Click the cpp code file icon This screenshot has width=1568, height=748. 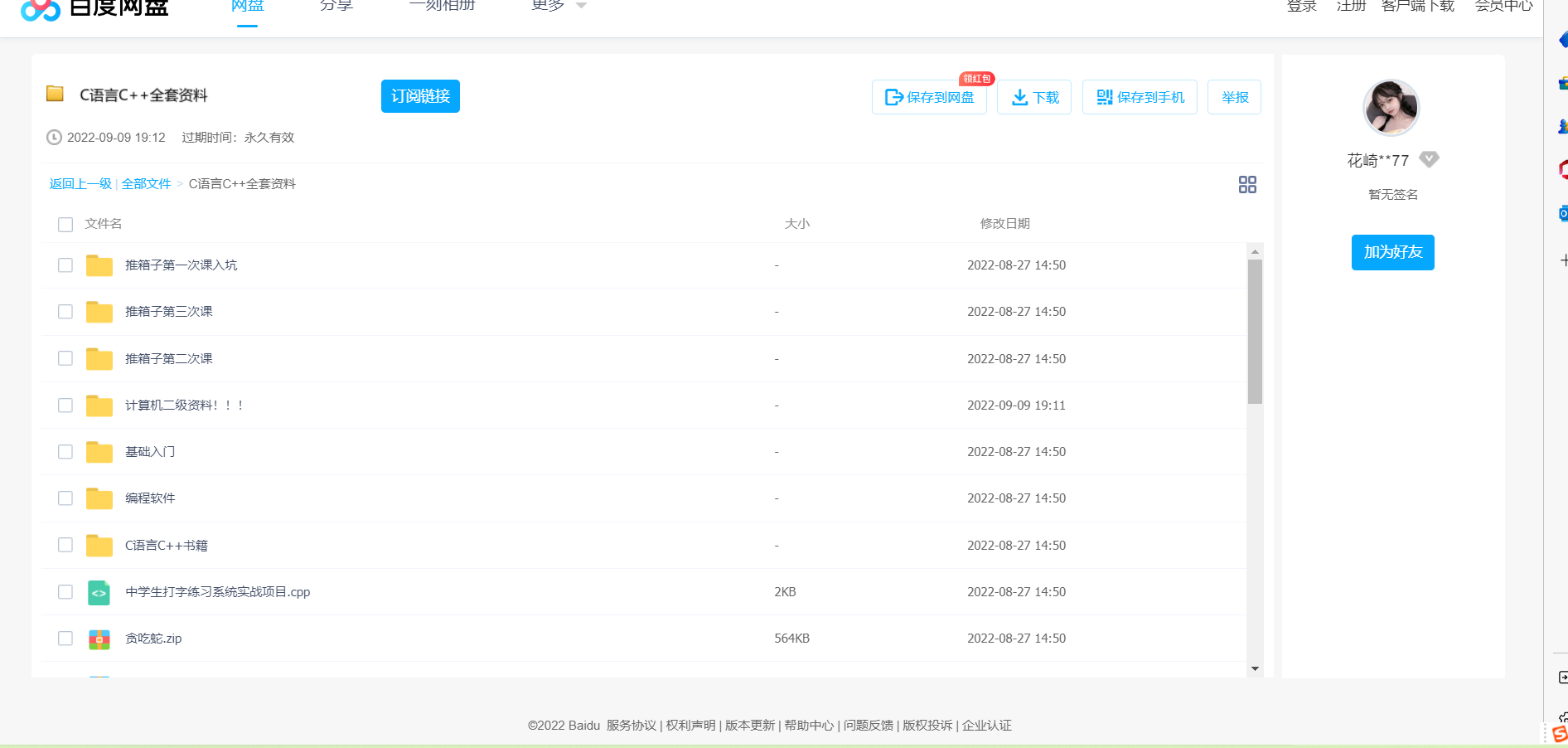click(x=99, y=592)
